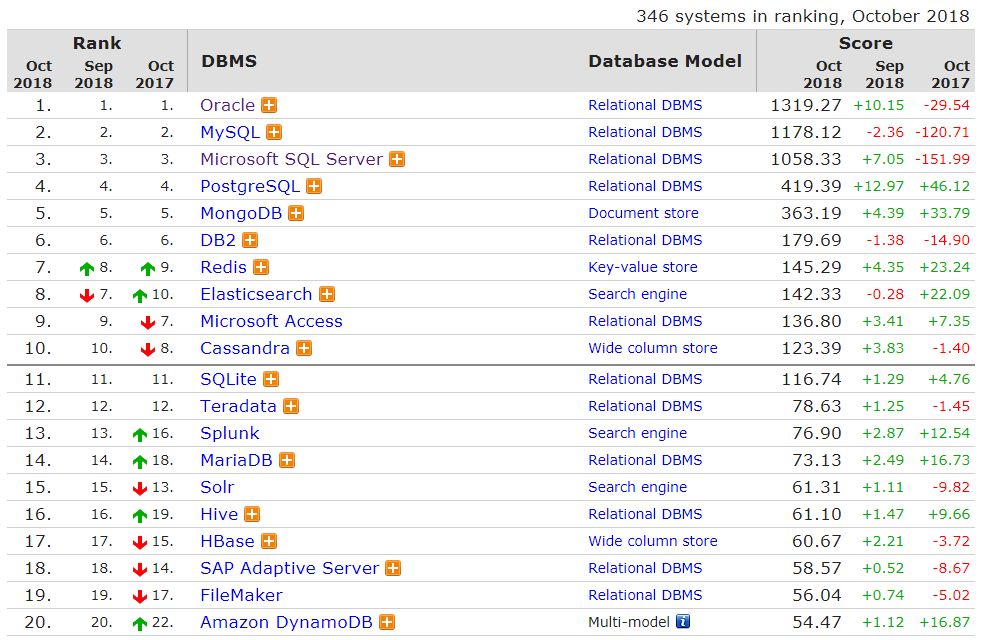Click the '346 systems in ranking, October 2018' text

tap(803, 16)
